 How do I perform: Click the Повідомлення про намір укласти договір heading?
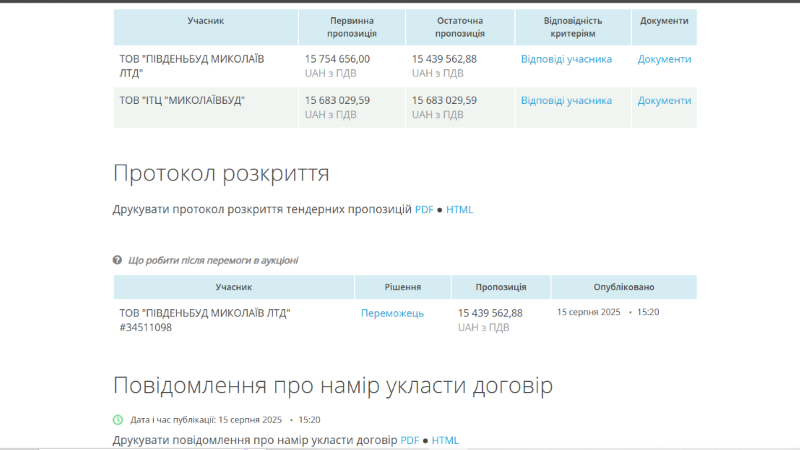(x=333, y=386)
